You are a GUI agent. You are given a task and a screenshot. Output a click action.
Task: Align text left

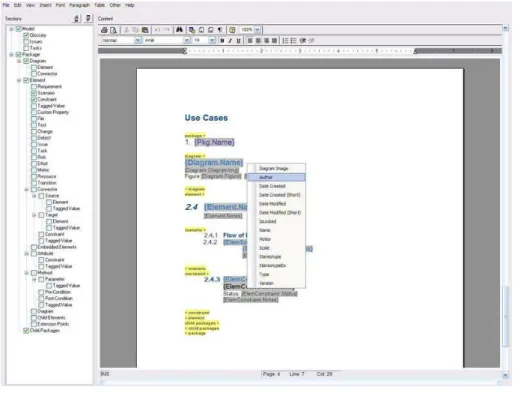click(250, 41)
